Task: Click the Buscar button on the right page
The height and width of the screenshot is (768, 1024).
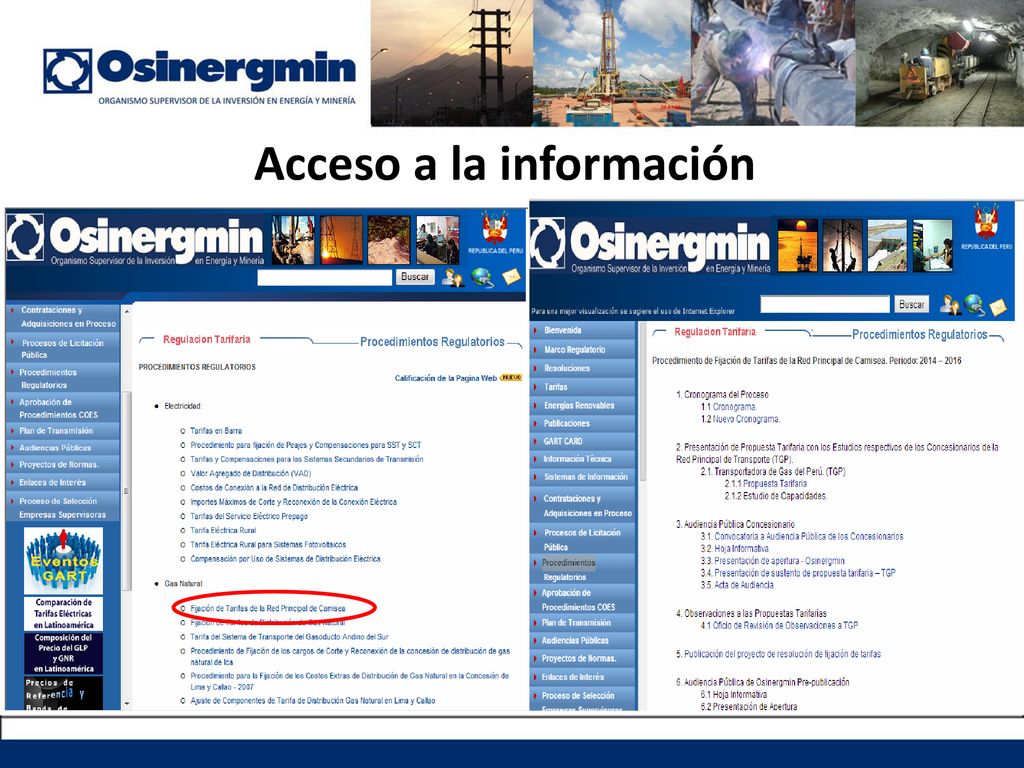Action: coord(911,304)
